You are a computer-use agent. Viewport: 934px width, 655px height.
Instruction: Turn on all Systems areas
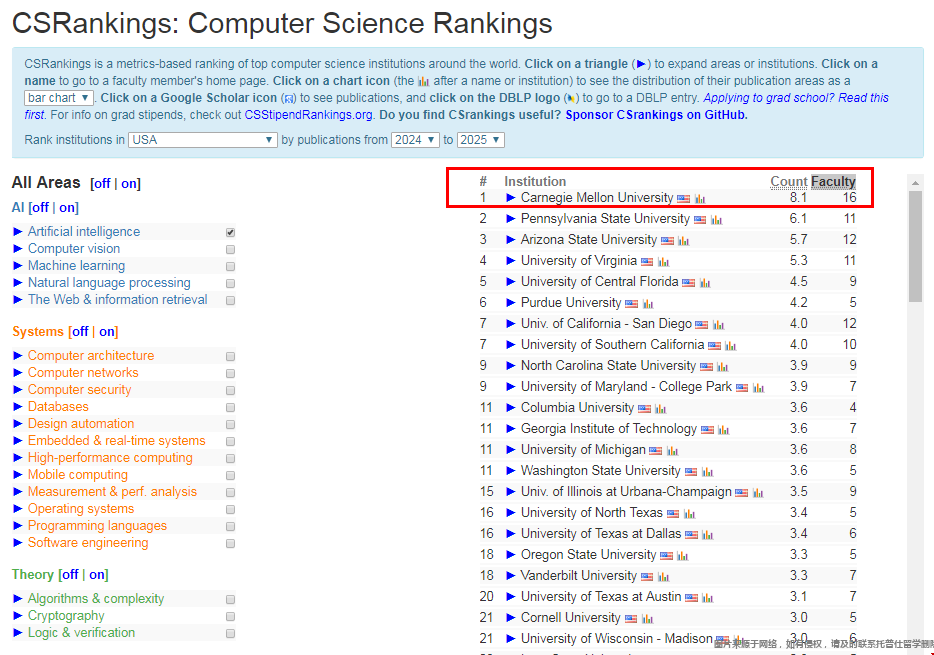107,332
